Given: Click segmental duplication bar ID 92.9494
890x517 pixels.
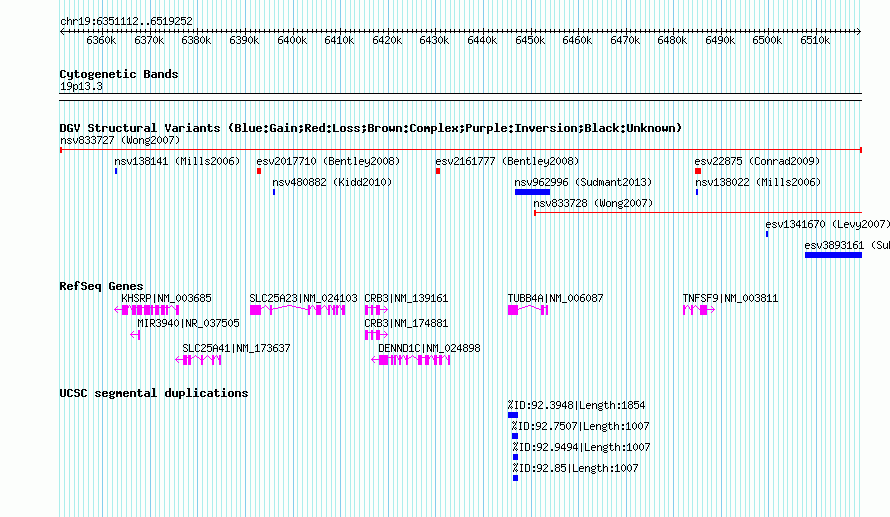Looking at the screenshot, I should click(515, 457).
